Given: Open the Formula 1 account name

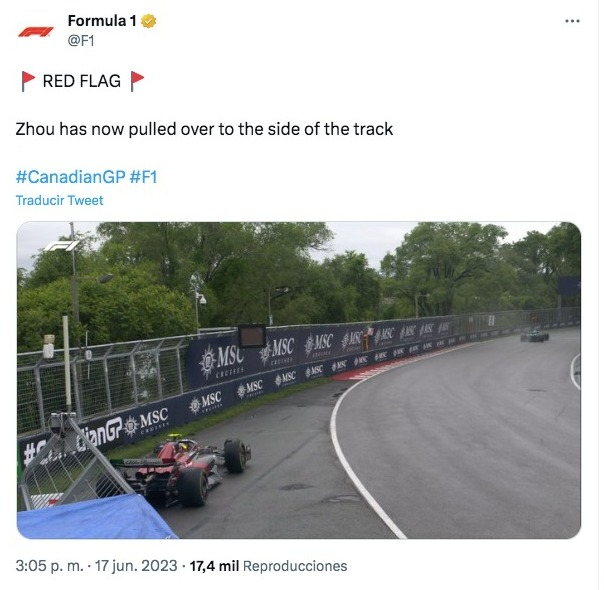Looking at the screenshot, I should pyautogui.click(x=102, y=21).
